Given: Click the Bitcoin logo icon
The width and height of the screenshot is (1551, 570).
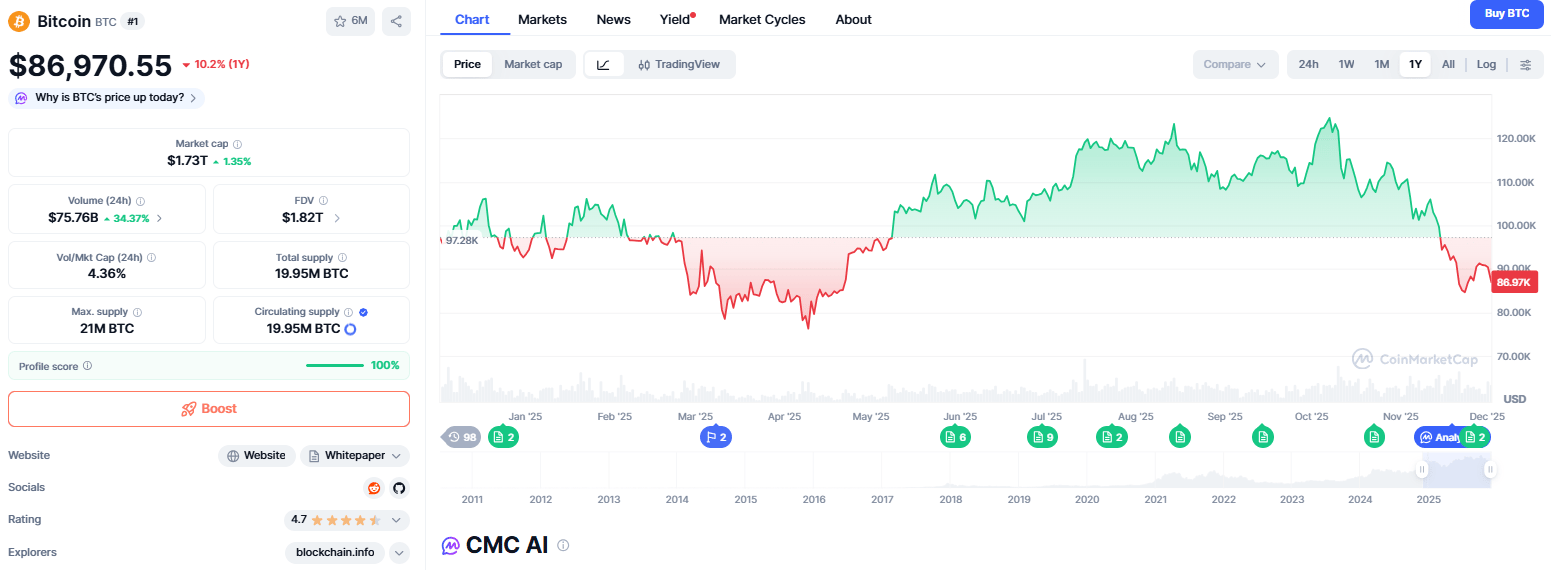Looking at the screenshot, I should tap(19, 21).
